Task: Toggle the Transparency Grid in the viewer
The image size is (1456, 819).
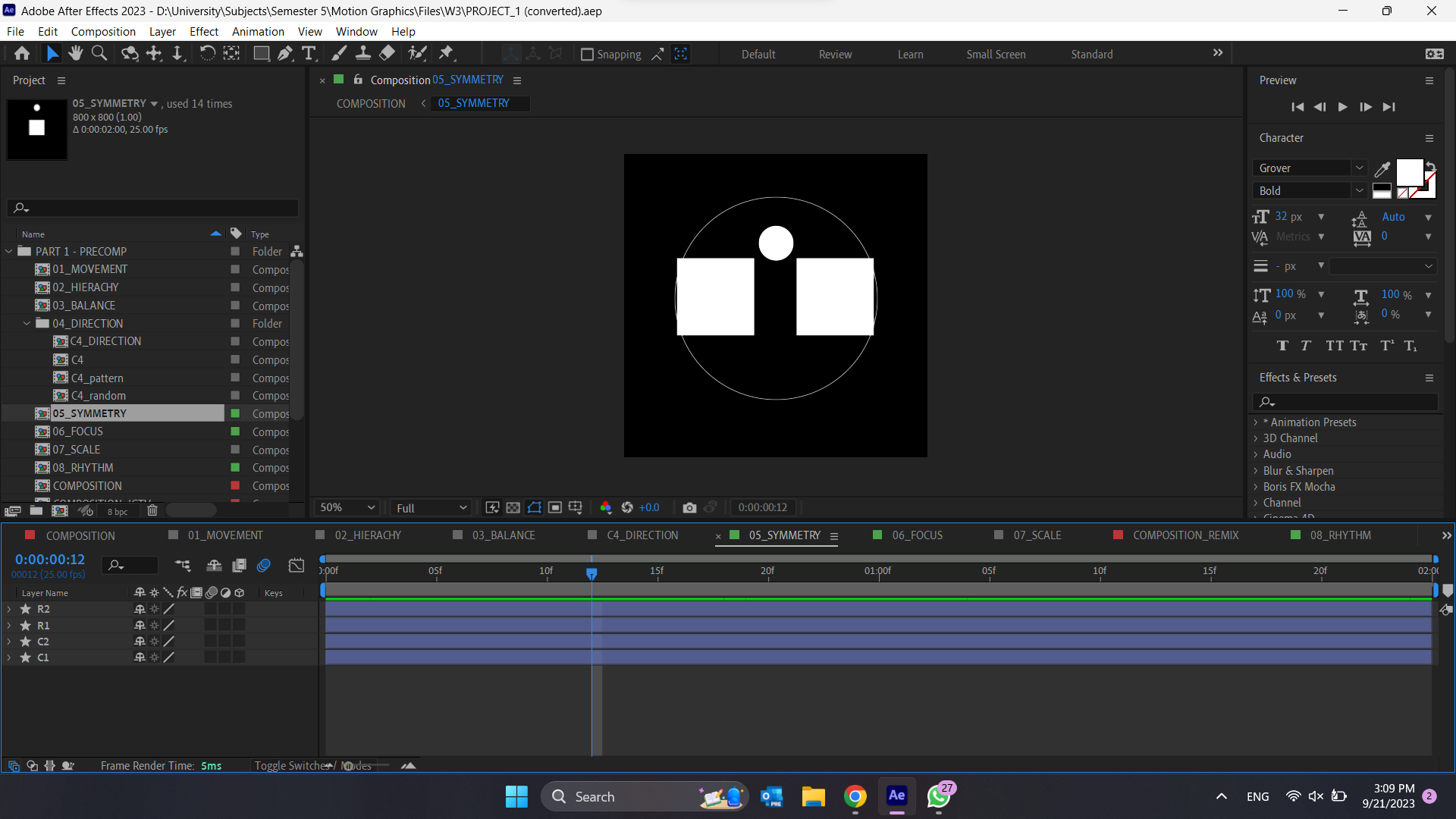Action: (513, 507)
